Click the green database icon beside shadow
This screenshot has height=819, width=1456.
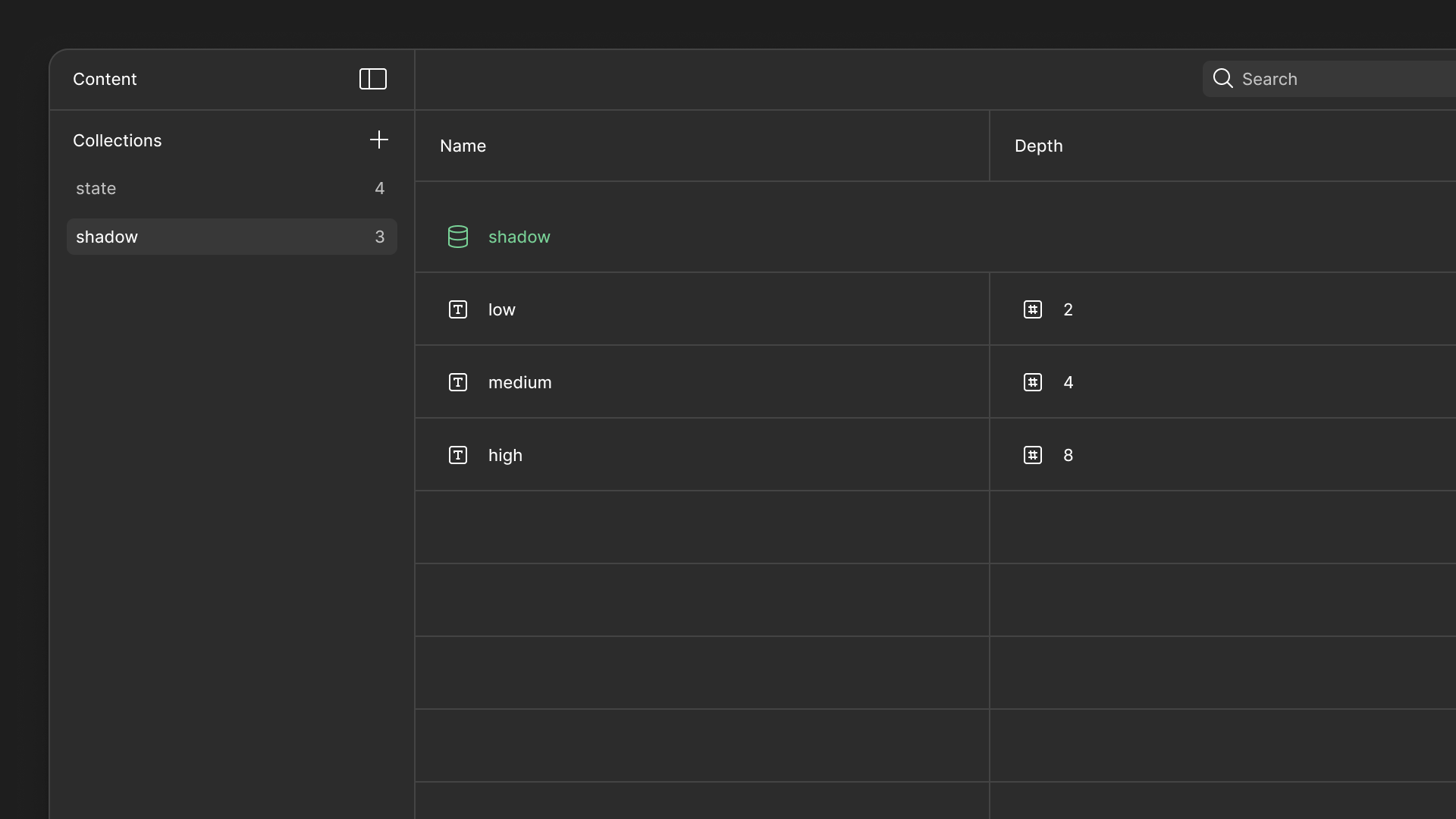[458, 237]
